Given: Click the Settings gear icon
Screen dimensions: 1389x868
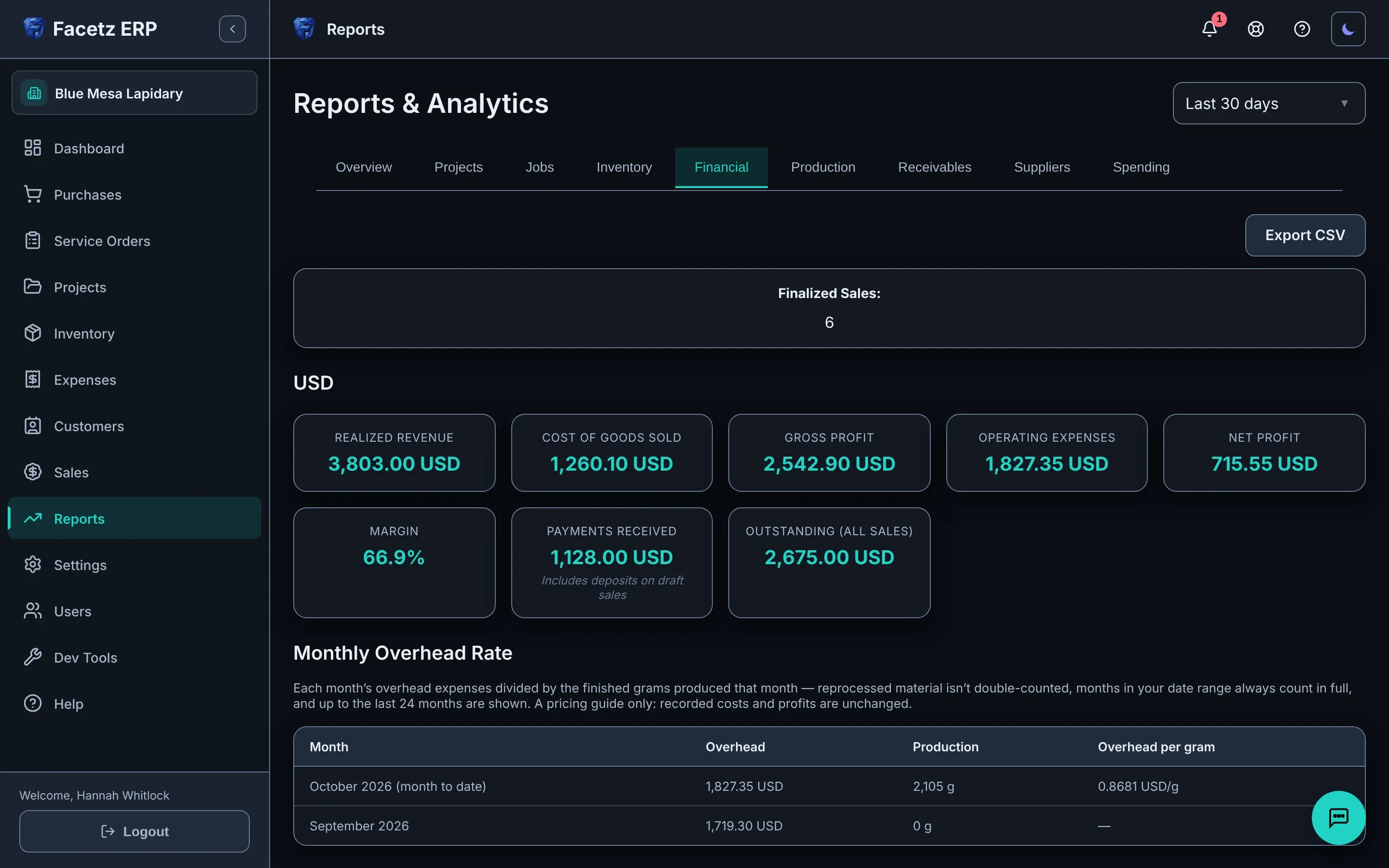Looking at the screenshot, I should click(33, 565).
